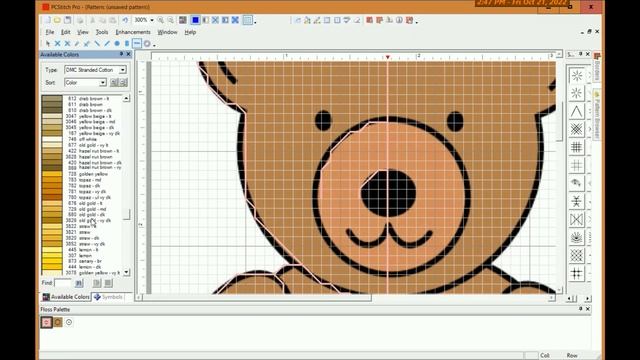Select the highlighted backstitch line tool

137,43
